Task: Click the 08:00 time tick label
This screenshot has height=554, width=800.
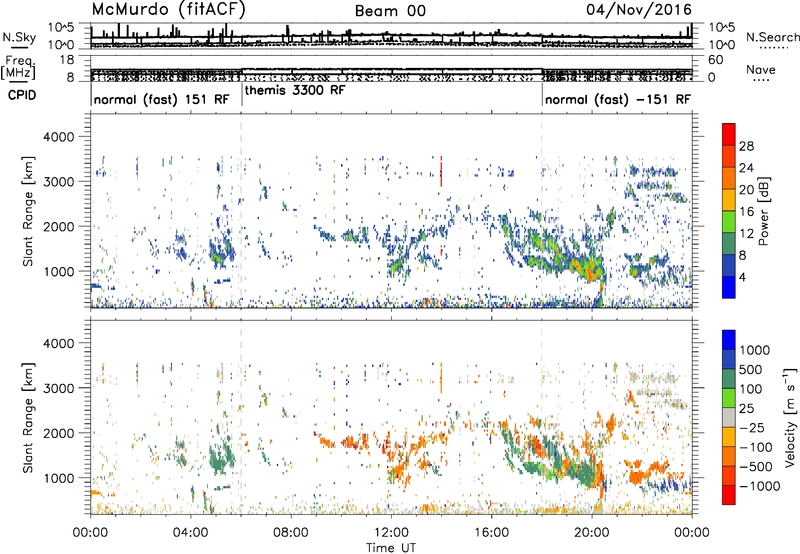Action: (291, 533)
